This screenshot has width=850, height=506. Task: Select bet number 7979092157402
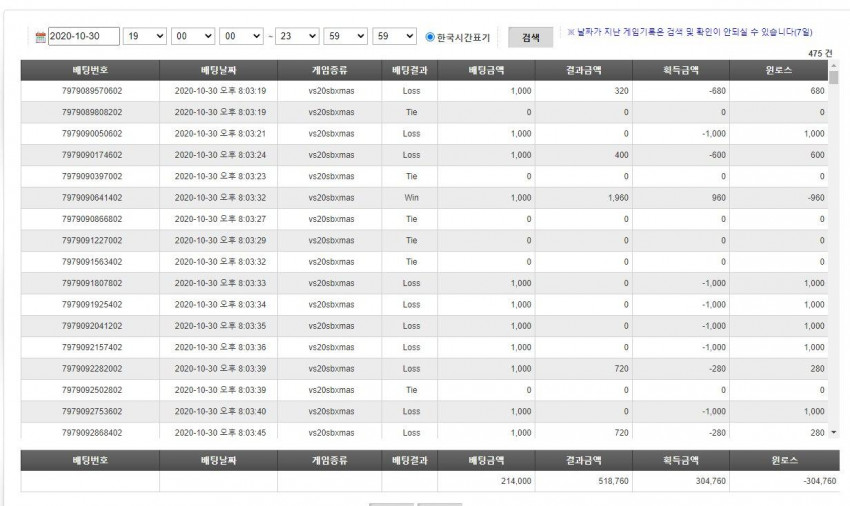pos(92,347)
